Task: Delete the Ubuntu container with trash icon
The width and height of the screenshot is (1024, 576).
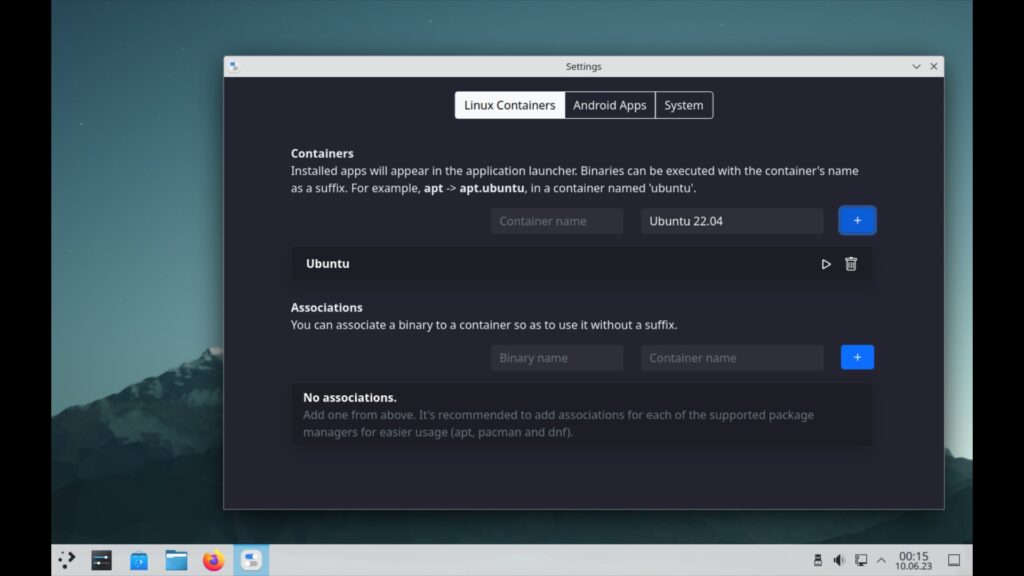Action: pyautogui.click(x=850, y=264)
